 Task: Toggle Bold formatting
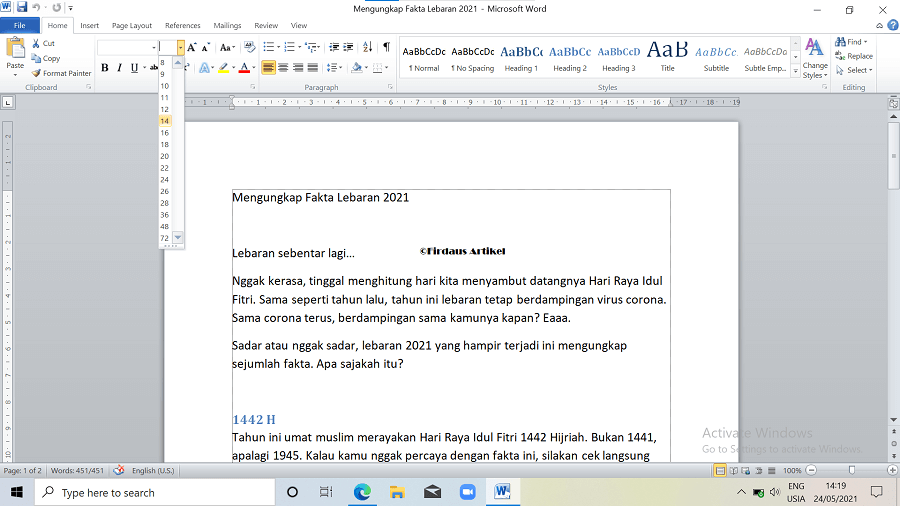[x=104, y=68]
